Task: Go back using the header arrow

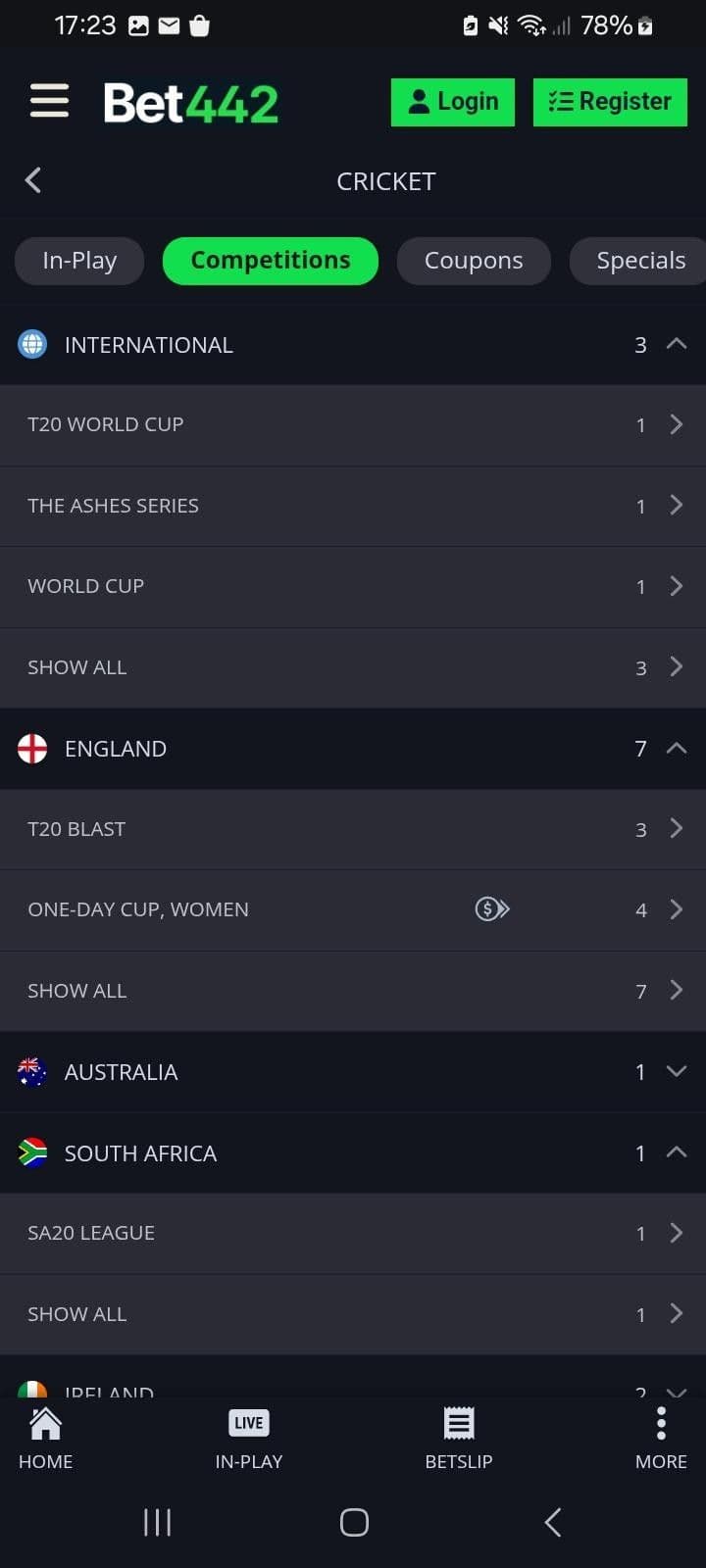Action: (x=33, y=180)
